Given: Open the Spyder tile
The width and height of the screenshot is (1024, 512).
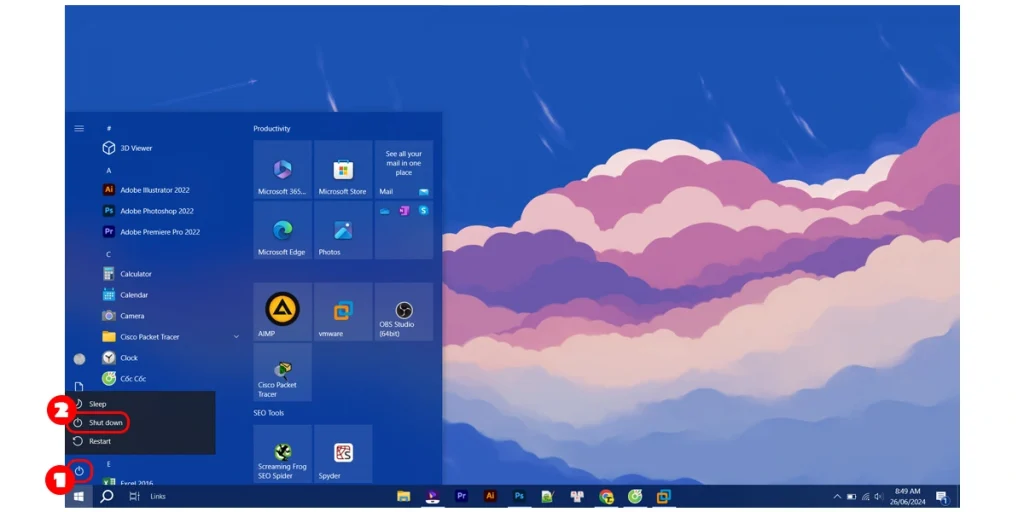Looking at the screenshot, I should (343, 454).
